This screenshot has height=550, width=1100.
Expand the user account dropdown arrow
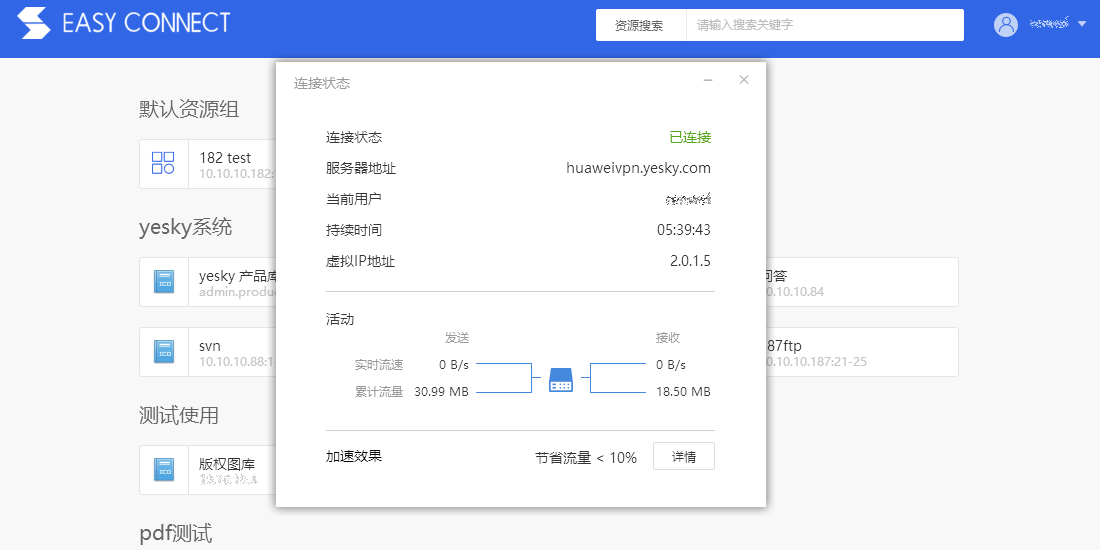point(1082,25)
